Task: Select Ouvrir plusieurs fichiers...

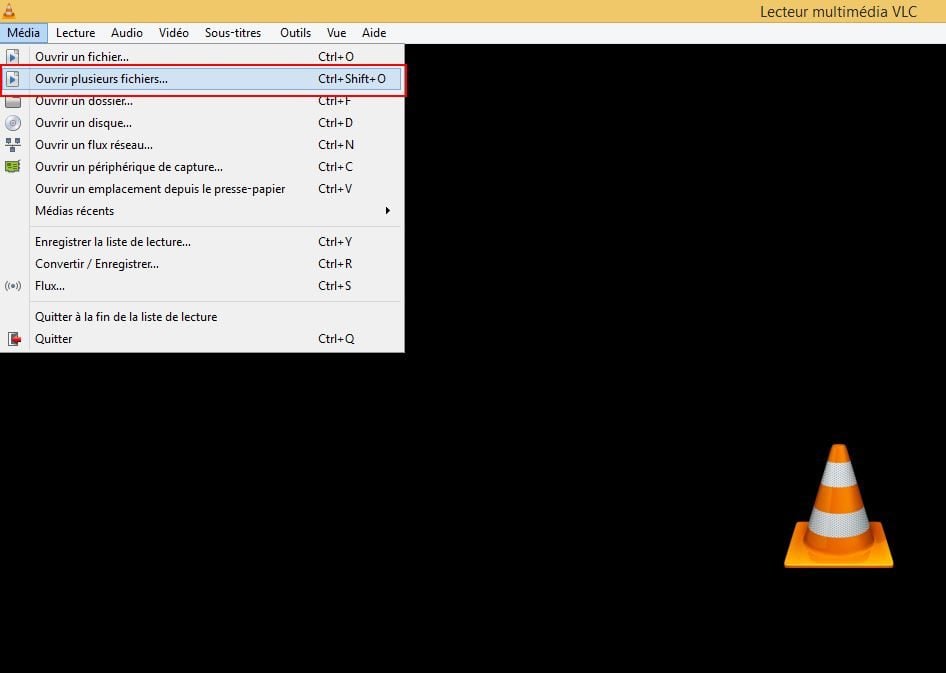Action: 202,79
